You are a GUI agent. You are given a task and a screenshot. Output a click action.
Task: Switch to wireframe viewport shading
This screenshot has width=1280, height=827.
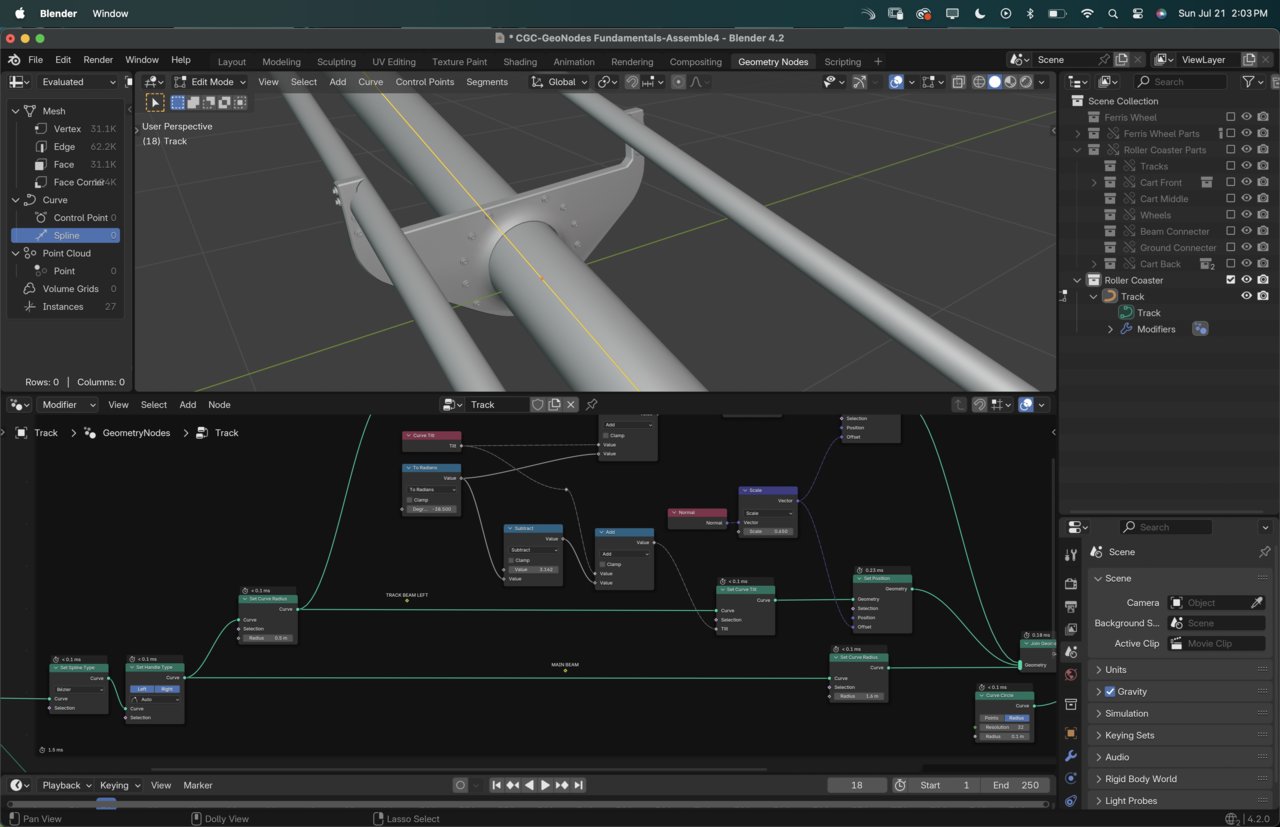click(979, 82)
